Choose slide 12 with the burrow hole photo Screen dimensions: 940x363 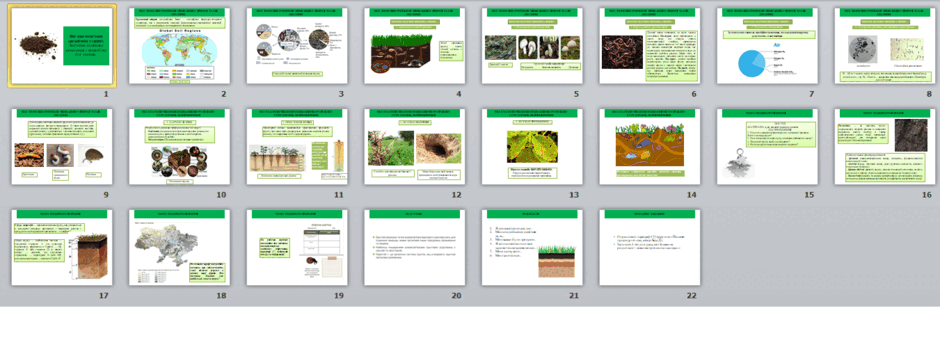pos(414,147)
